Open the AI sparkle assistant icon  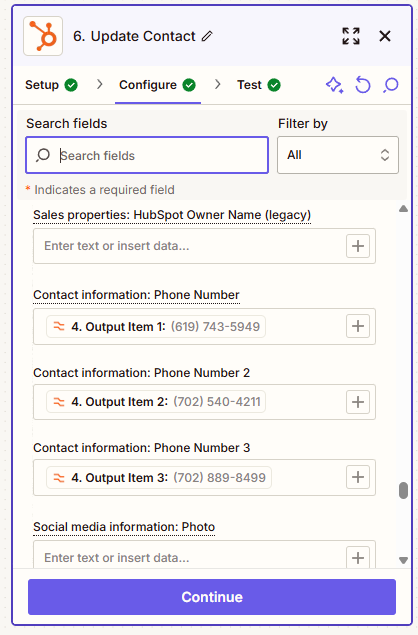335,85
